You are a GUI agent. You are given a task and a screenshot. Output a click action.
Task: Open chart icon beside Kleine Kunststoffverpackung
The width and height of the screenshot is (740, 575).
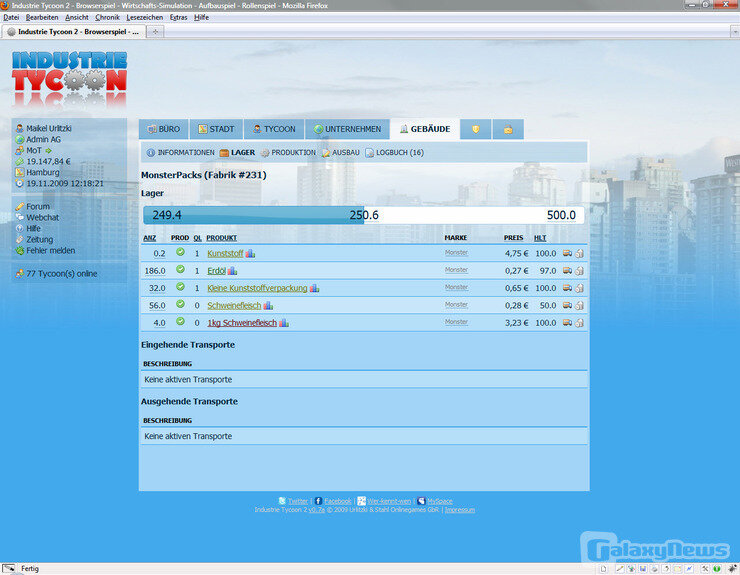pos(314,288)
